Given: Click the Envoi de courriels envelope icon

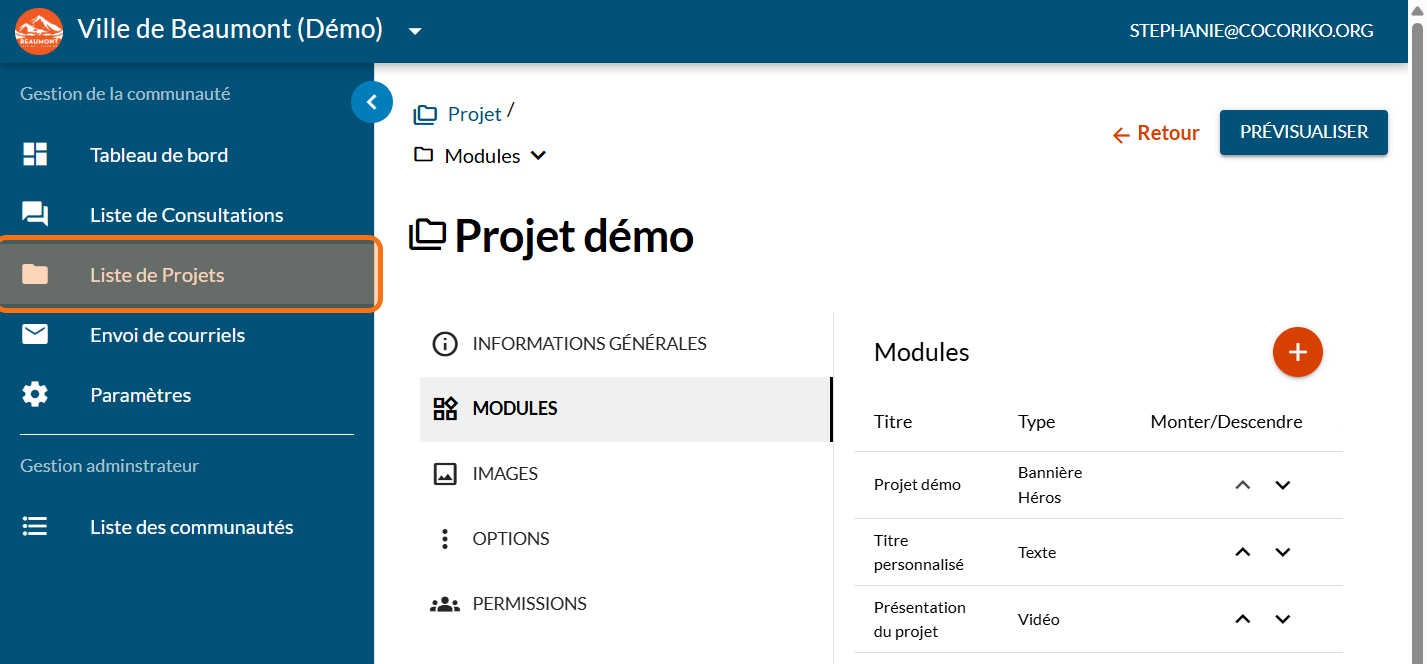Looking at the screenshot, I should 35,335.
